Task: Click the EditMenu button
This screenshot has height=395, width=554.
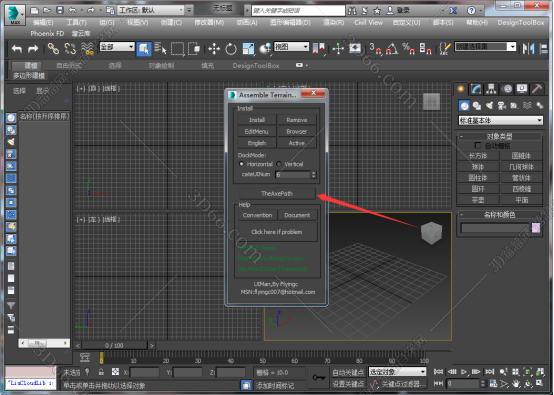Action: 257,131
